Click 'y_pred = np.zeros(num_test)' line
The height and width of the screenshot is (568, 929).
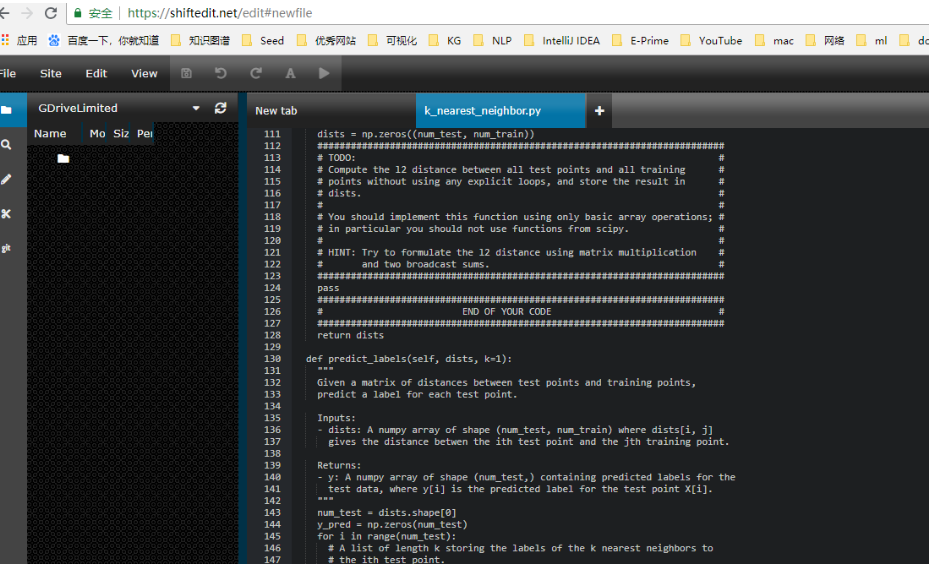pos(392,525)
